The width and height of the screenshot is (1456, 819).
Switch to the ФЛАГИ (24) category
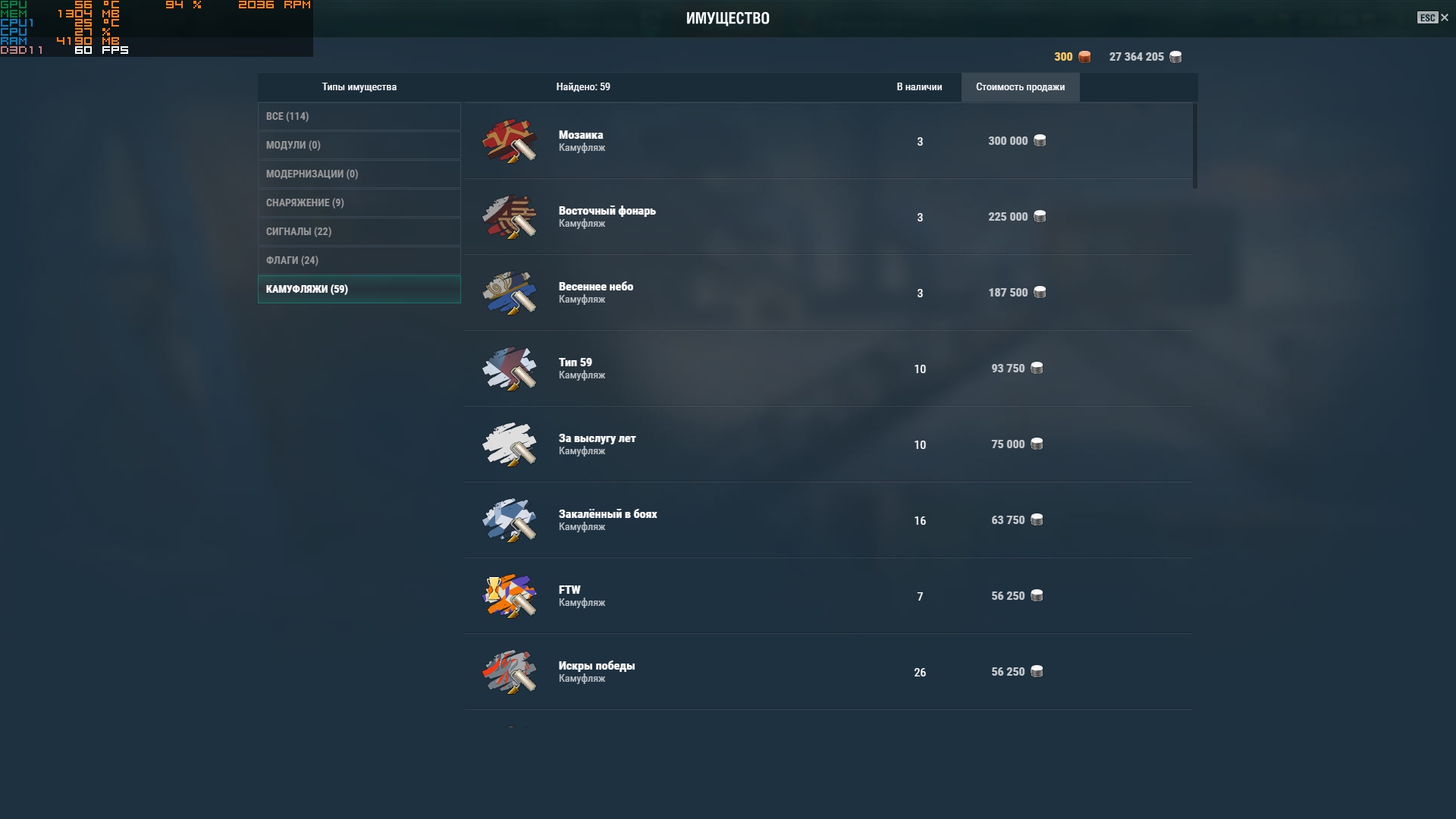[x=359, y=260]
